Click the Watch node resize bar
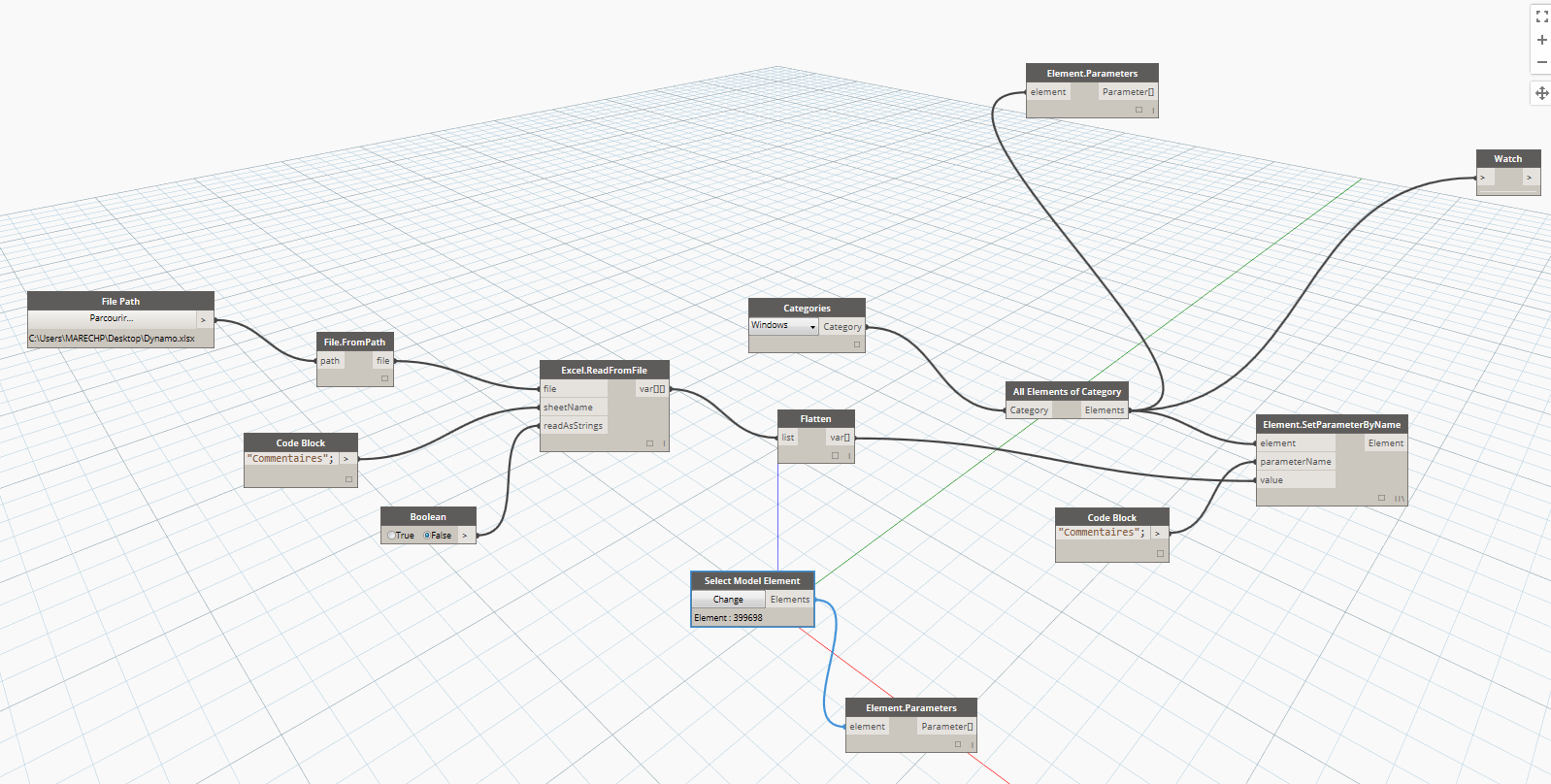Image resolution: width=1551 pixels, height=784 pixels. pos(1507,191)
